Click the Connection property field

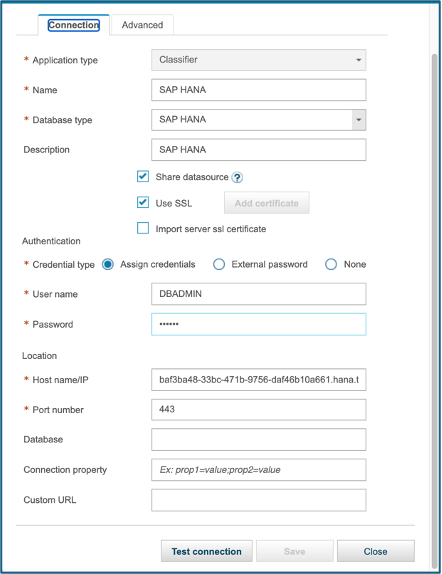pos(259,470)
